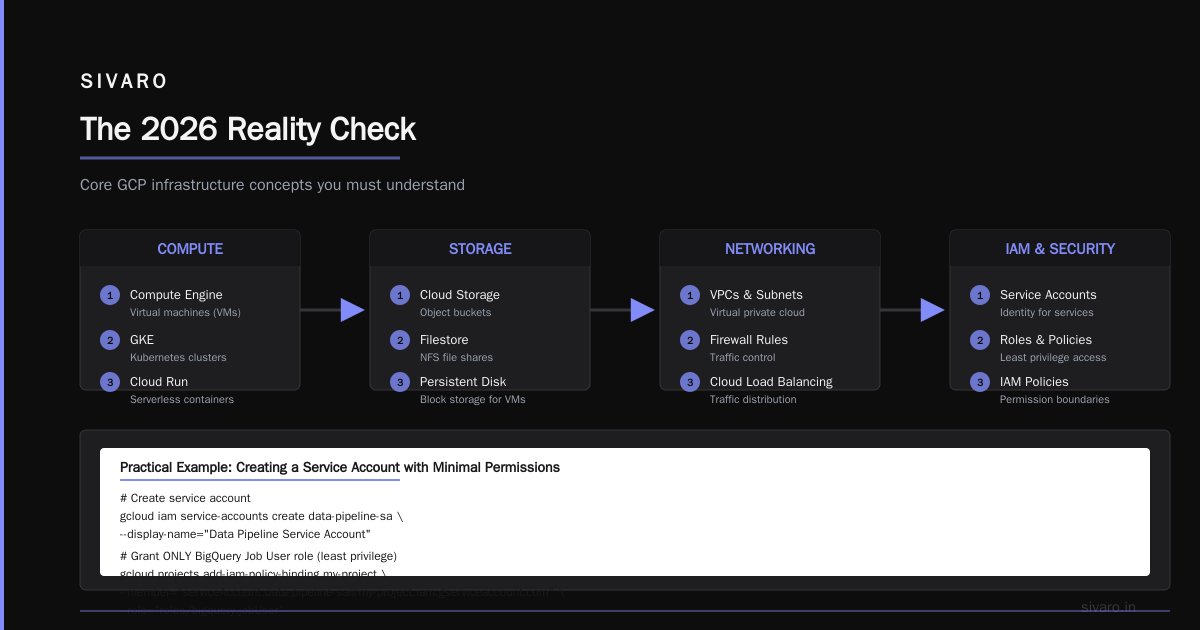Choose the GKE item
This screenshot has width=1200, height=630.
tap(142, 340)
